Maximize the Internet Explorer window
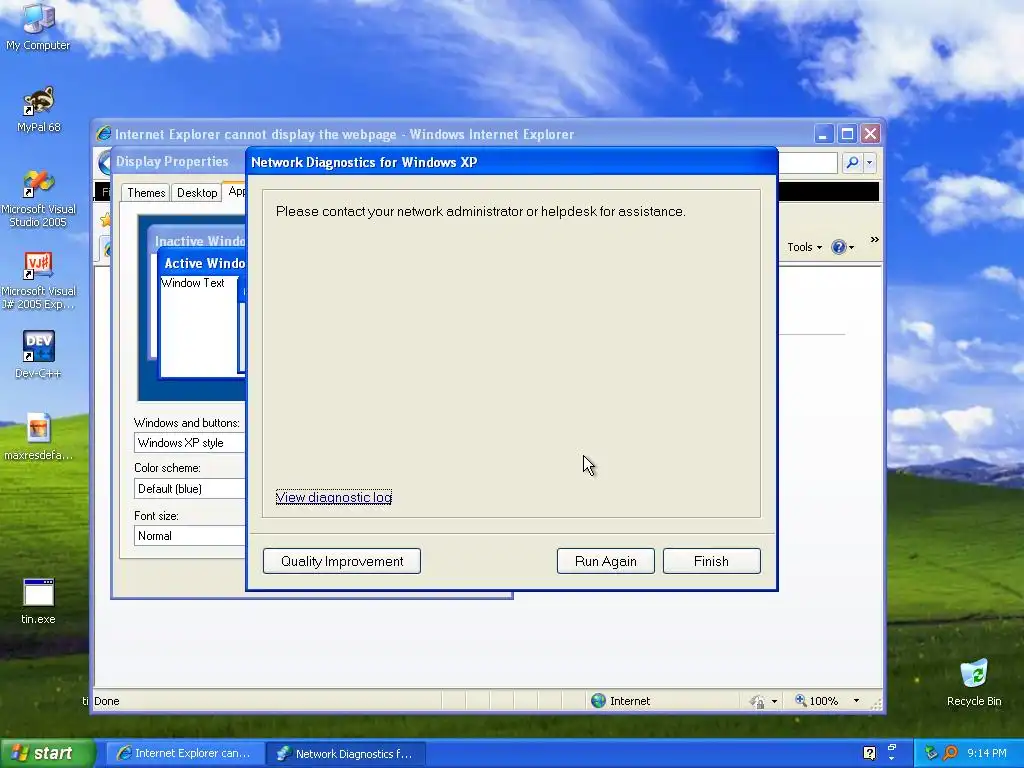1024x768 pixels. (x=847, y=134)
